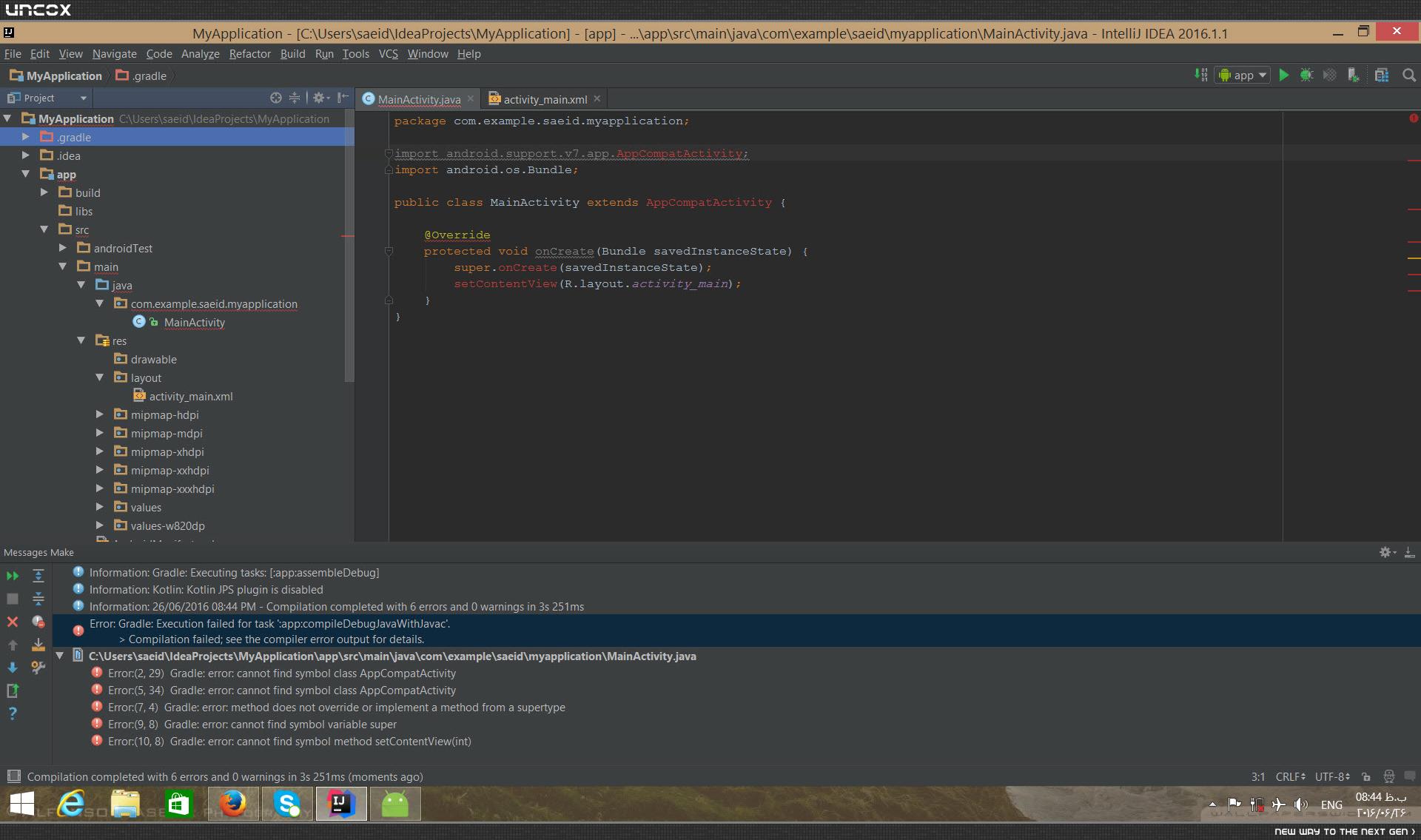
Task: Change UTF-8 file encoding in status bar
Action: coord(1332,776)
